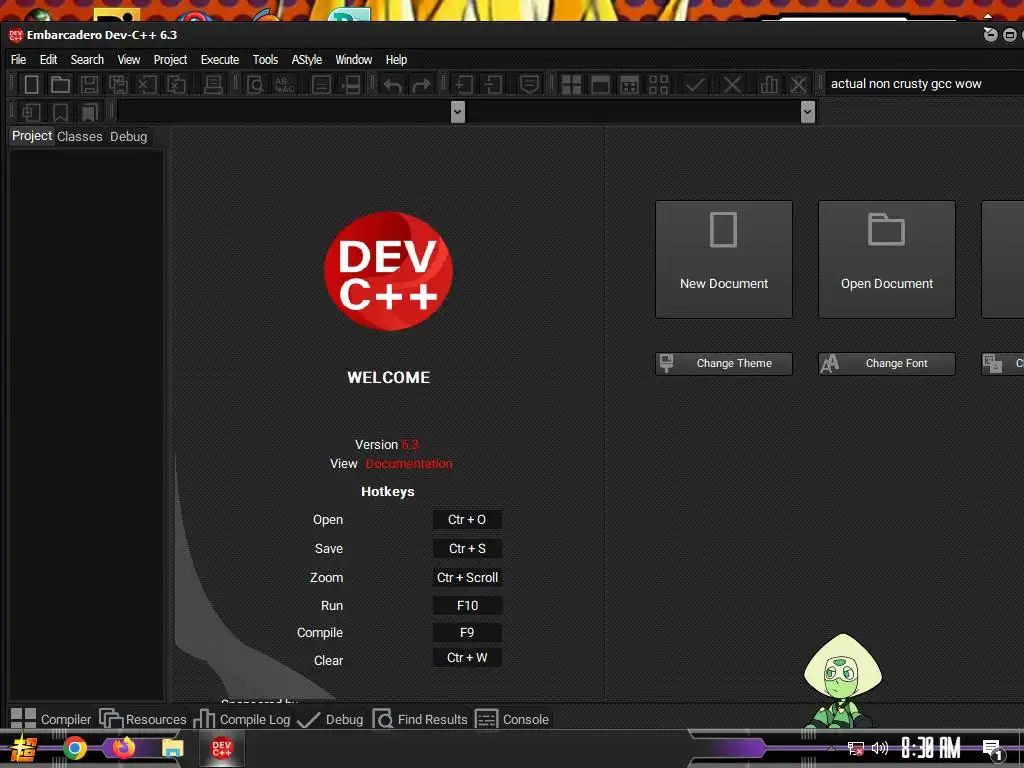Viewport: 1024px width, 768px height.
Task: Click the Unindent toolbar icon
Action: [x=493, y=84]
